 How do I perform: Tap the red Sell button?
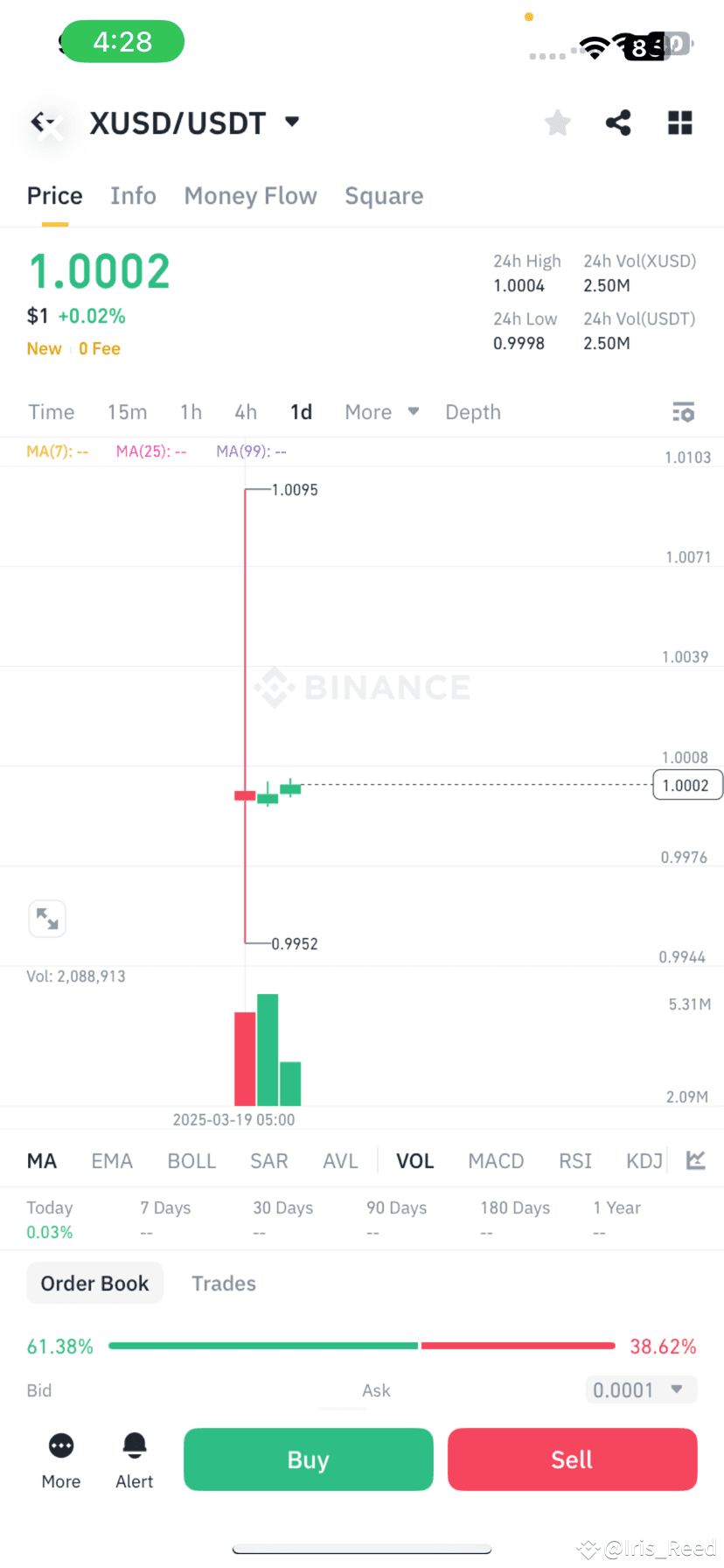tap(573, 1459)
